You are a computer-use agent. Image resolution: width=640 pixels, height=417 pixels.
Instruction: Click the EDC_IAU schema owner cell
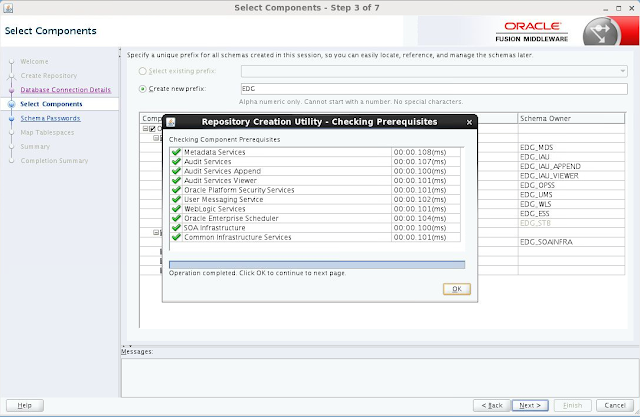(x=571, y=157)
